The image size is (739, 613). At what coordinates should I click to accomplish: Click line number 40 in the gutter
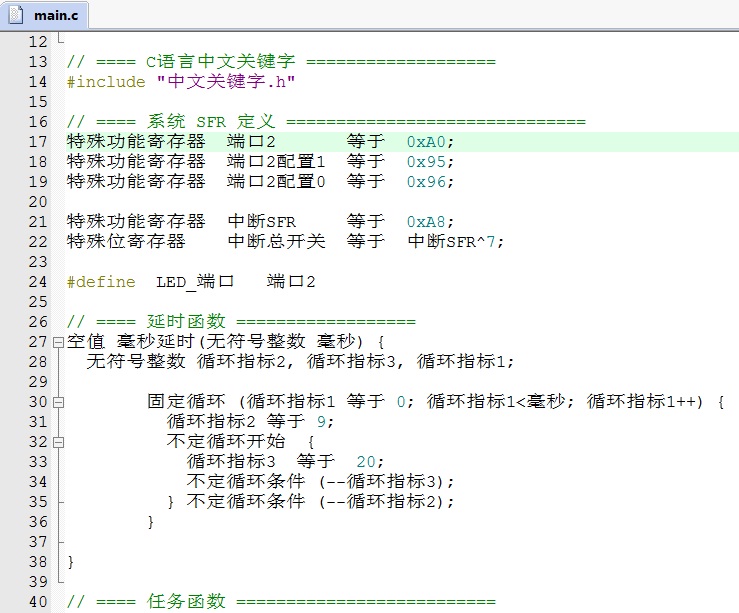click(38, 602)
